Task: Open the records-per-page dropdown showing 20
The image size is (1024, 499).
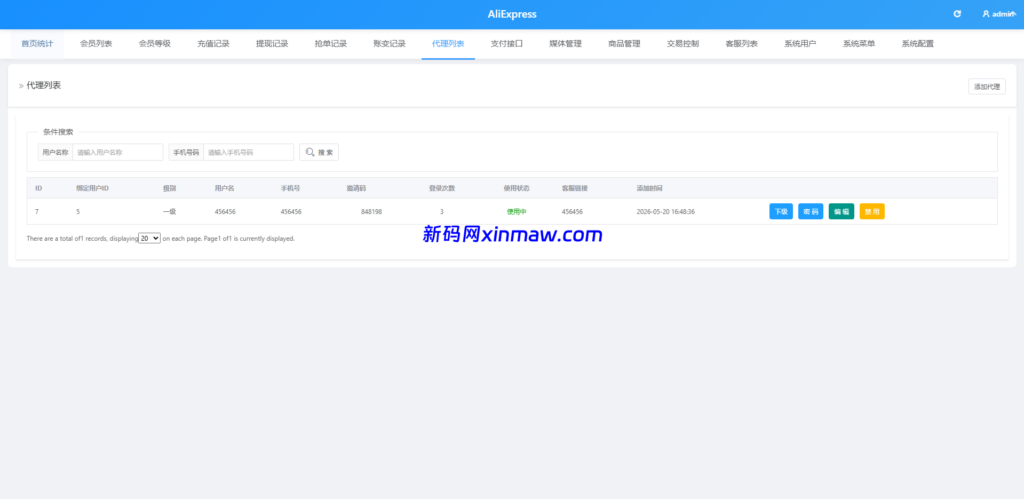Action: [x=150, y=238]
